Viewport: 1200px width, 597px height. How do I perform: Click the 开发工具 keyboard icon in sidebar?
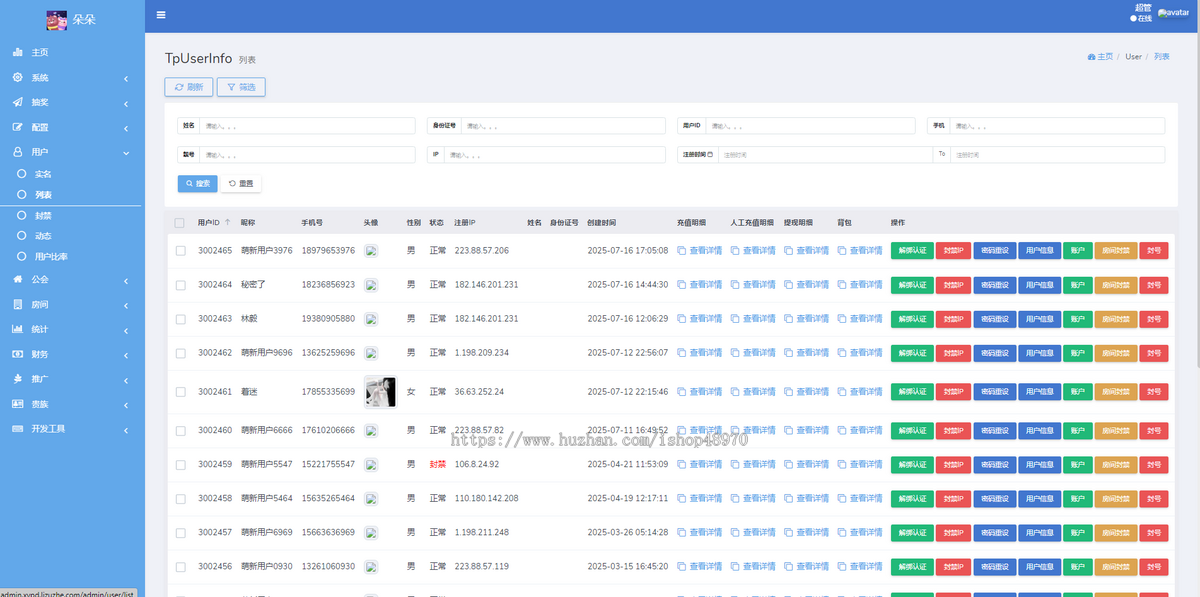tap(17, 429)
